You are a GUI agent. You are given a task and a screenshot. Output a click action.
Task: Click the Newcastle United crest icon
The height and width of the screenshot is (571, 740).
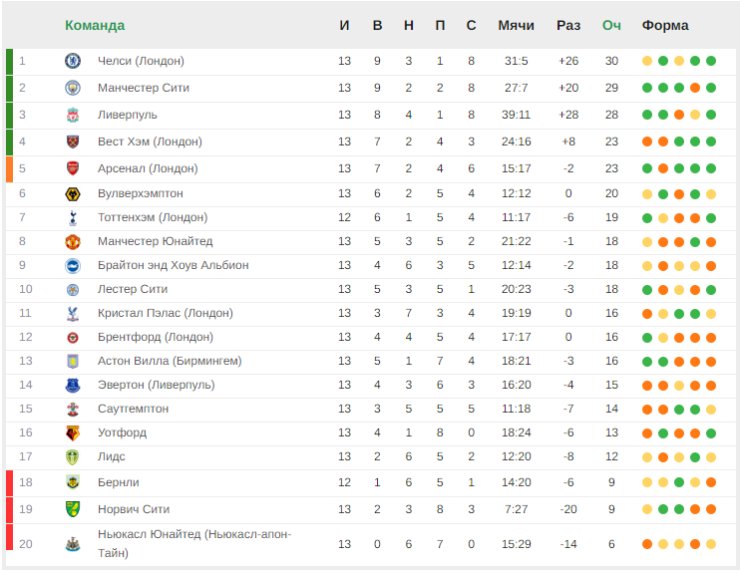coord(73,544)
